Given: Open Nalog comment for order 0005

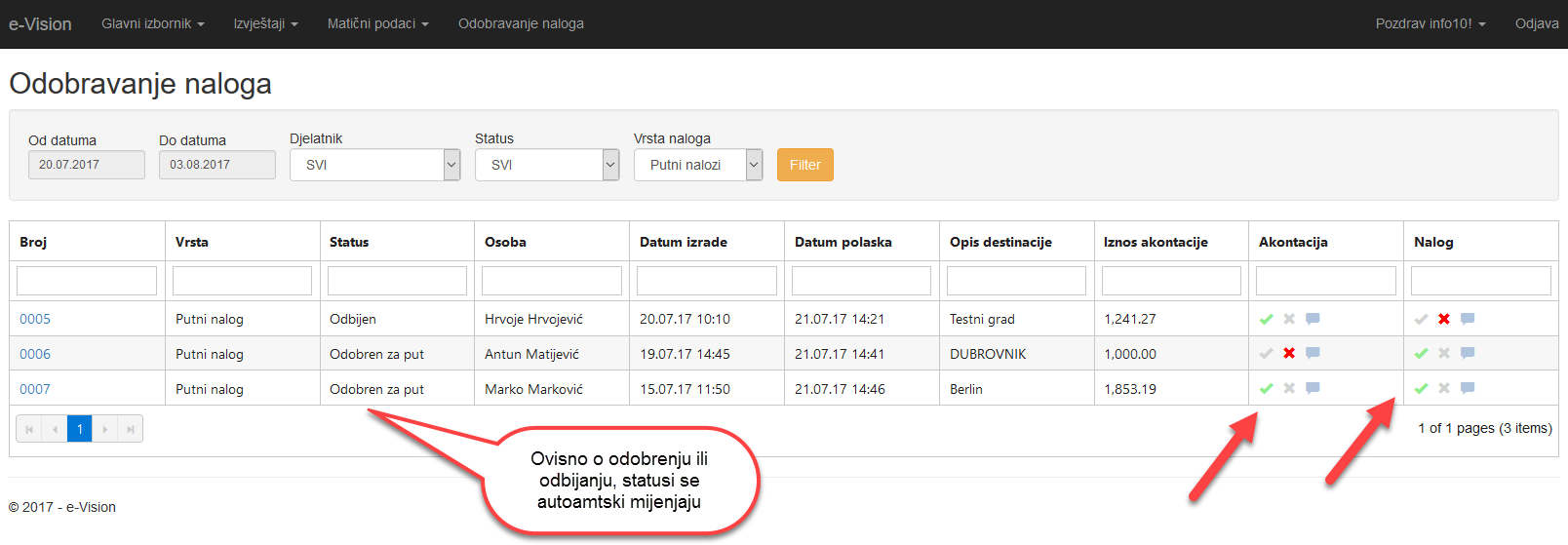Looking at the screenshot, I should tap(1468, 319).
